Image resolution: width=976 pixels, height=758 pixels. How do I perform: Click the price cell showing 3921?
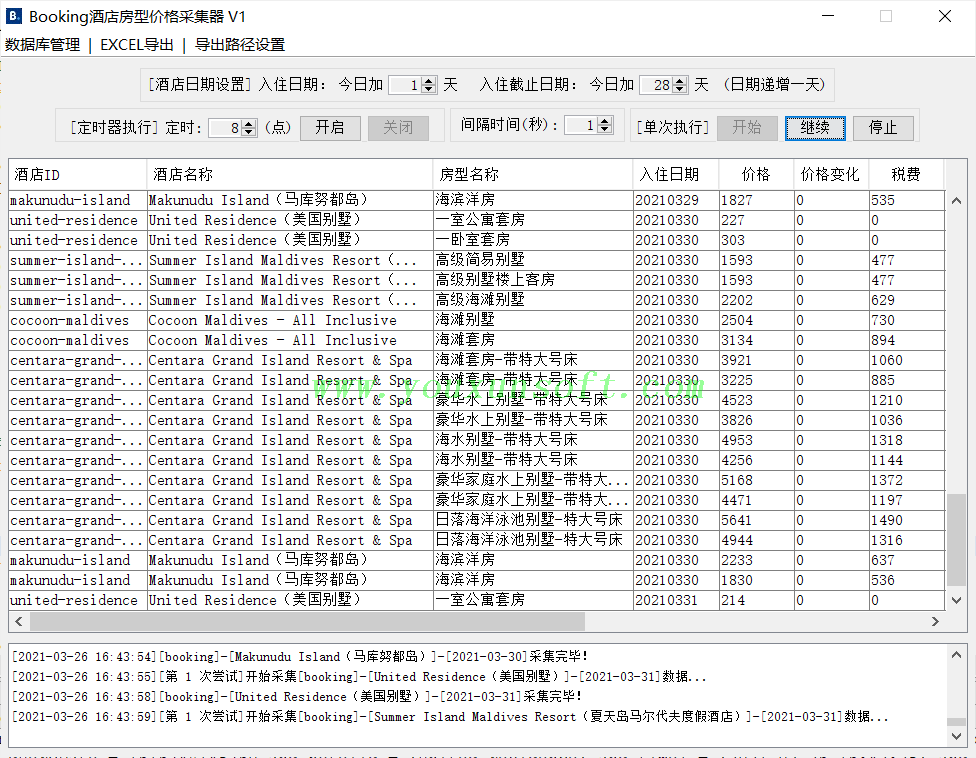tap(756, 360)
